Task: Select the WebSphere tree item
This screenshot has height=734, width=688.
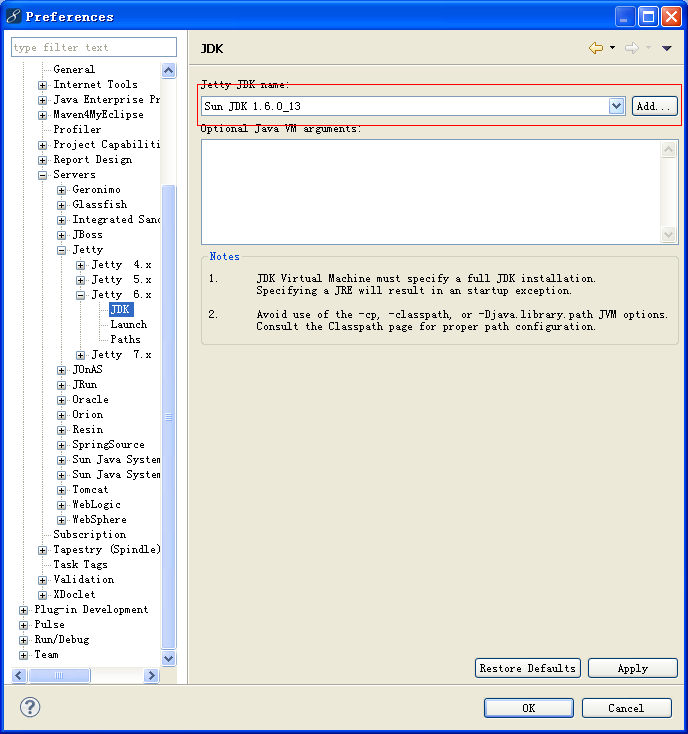Action: [x=99, y=519]
